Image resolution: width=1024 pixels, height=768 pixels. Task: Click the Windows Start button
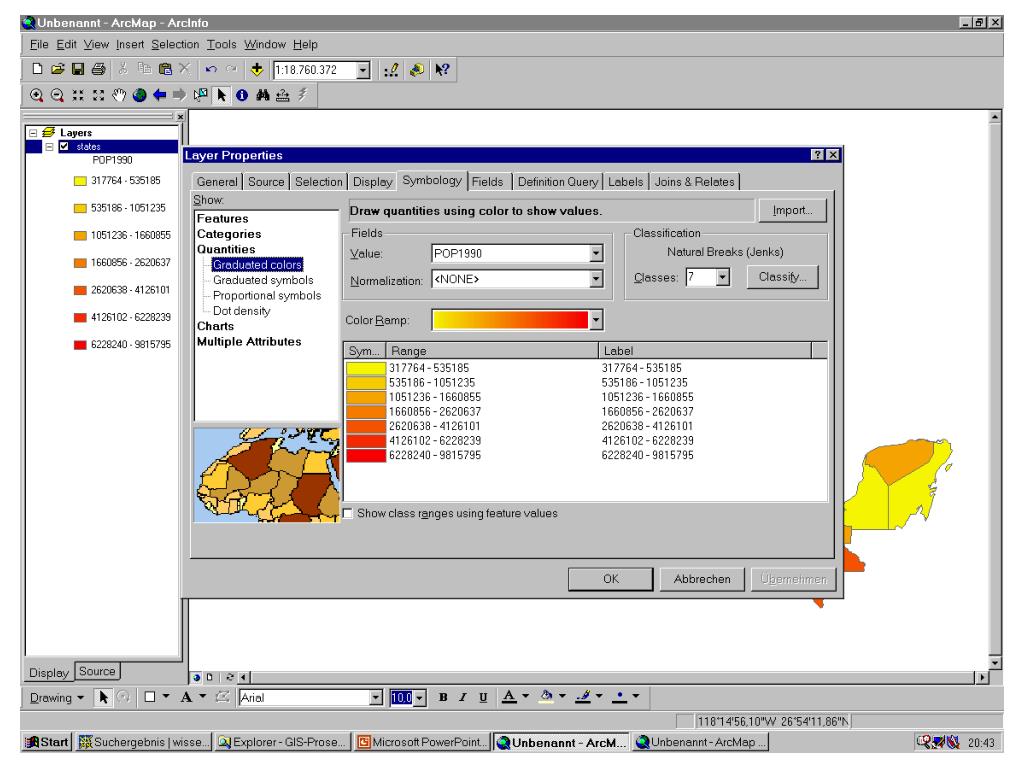click(46, 742)
